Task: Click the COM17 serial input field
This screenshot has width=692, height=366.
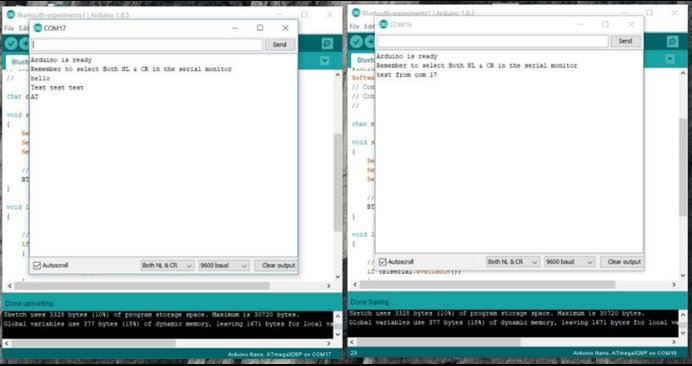Action: tap(147, 45)
